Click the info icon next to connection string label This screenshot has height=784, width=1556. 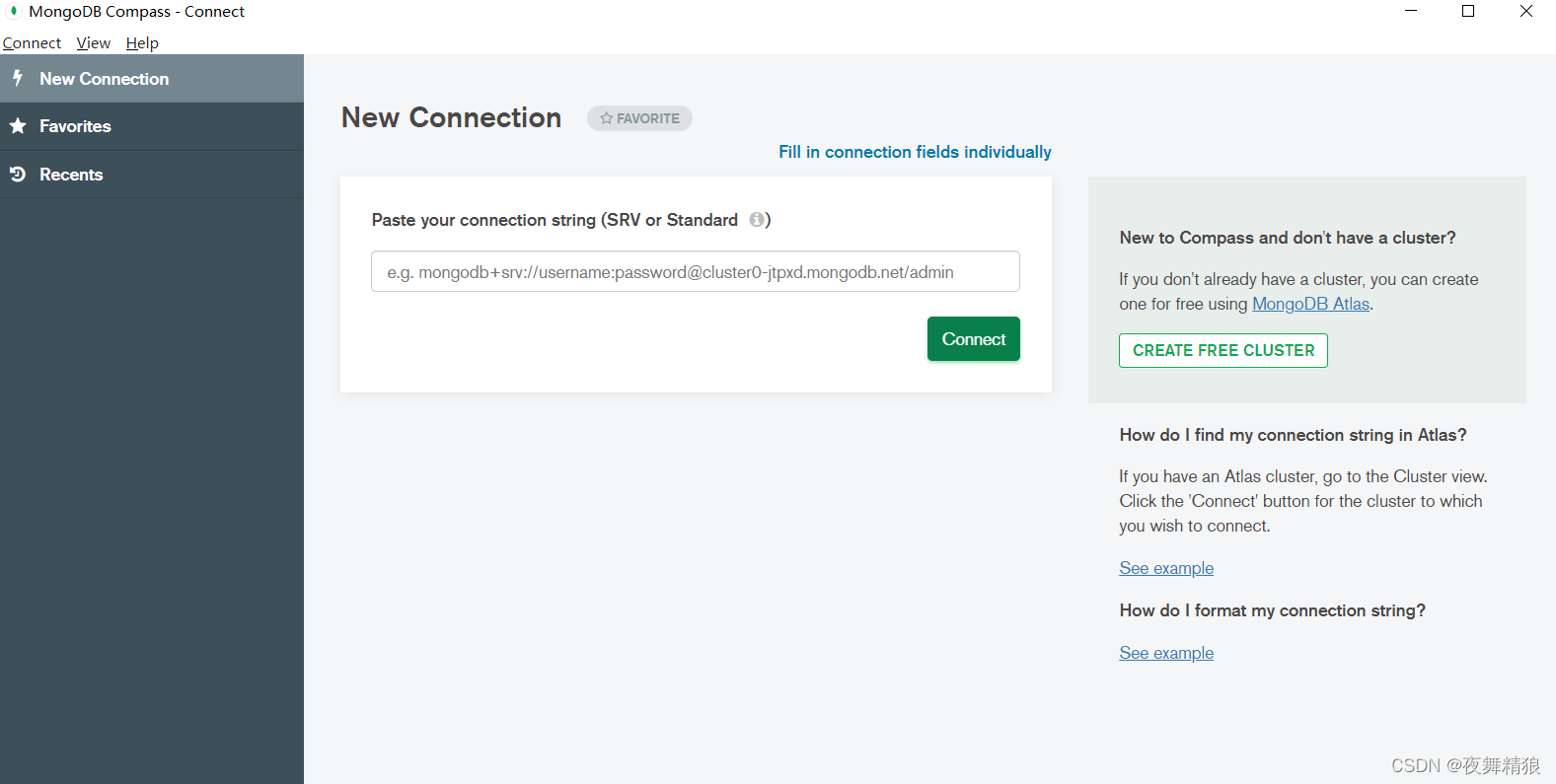pyautogui.click(x=757, y=220)
